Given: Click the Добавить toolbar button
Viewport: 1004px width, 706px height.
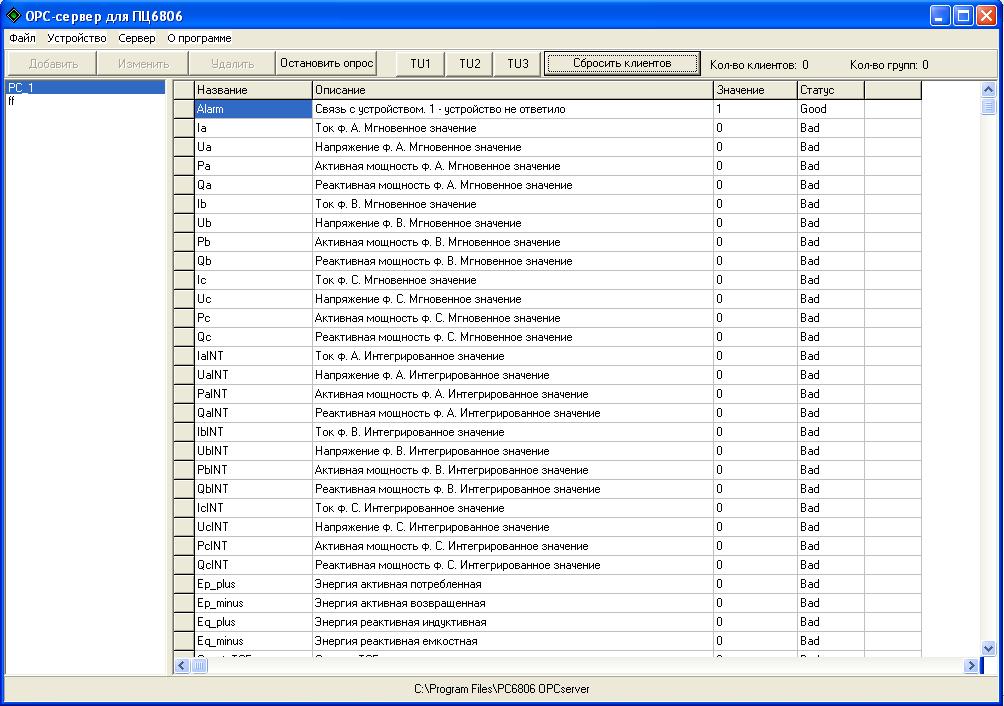Looking at the screenshot, I should (51, 62).
